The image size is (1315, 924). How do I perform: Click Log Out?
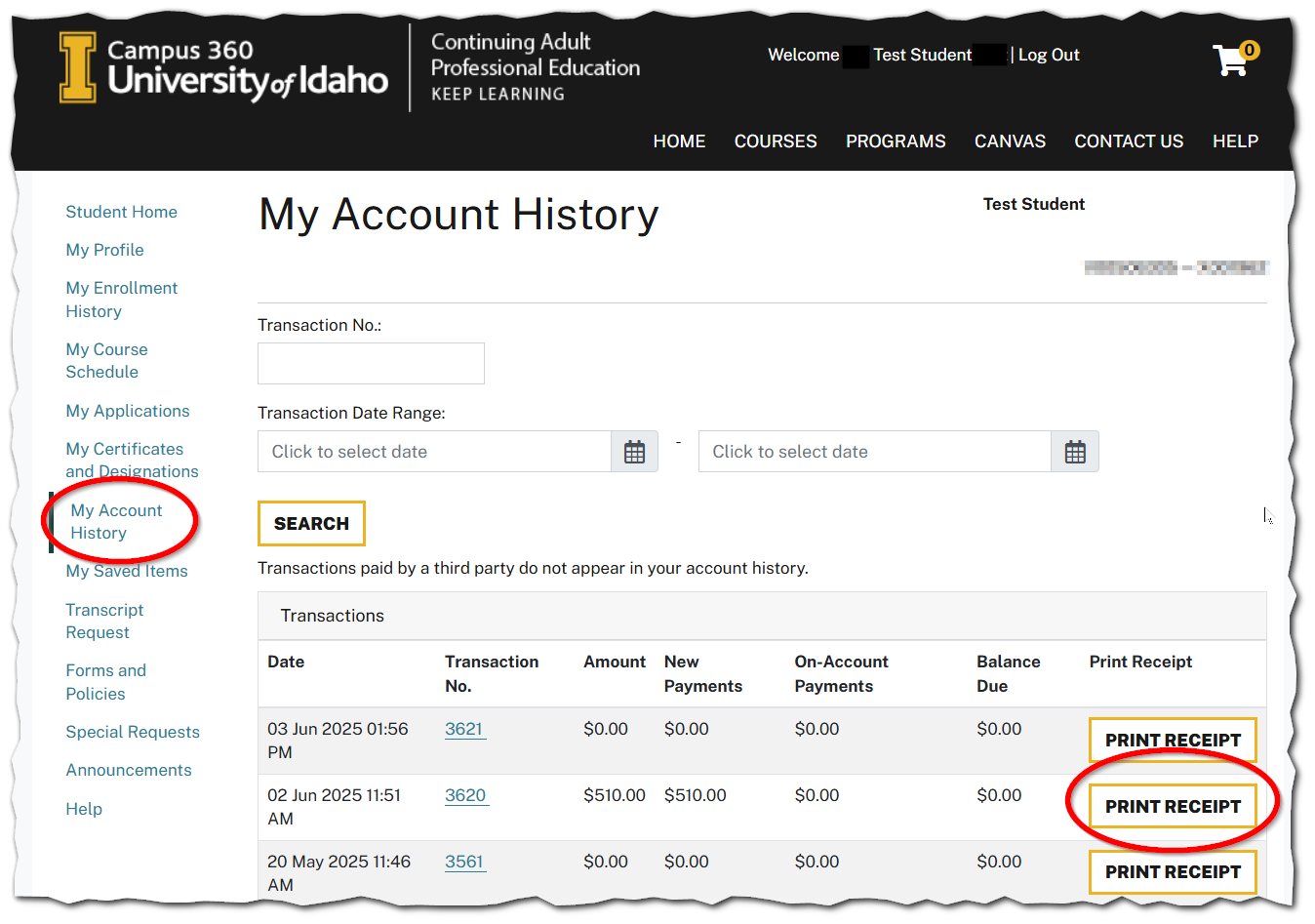pos(1048,55)
